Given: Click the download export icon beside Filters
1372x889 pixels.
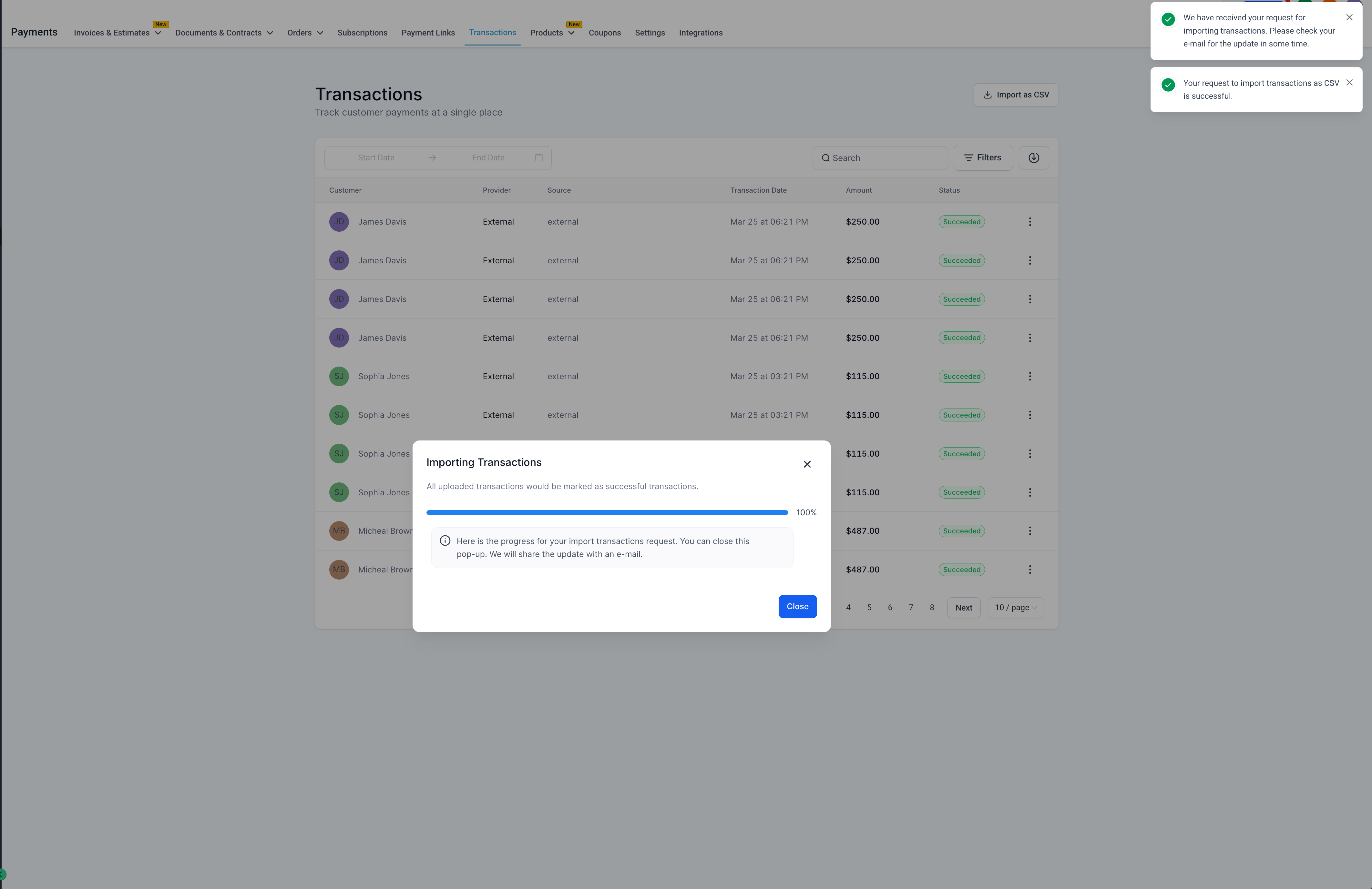Looking at the screenshot, I should (x=1033, y=158).
